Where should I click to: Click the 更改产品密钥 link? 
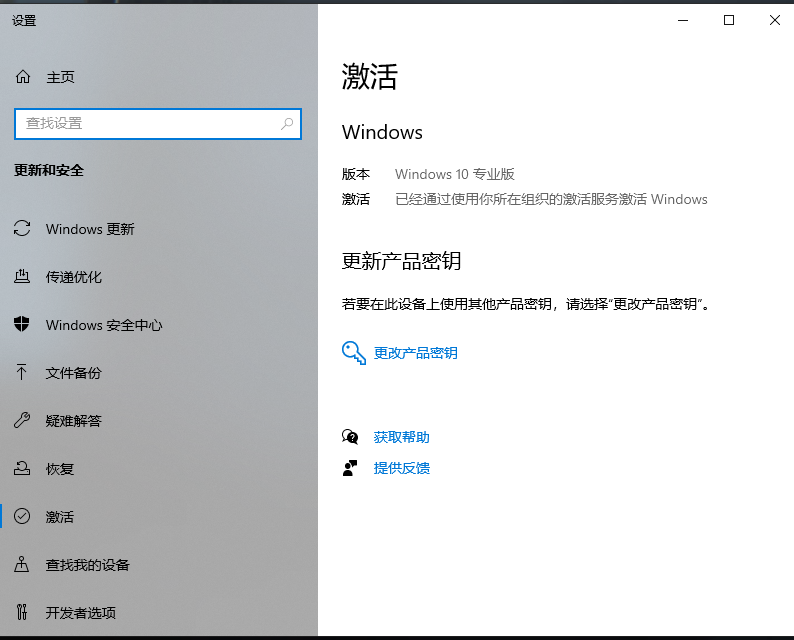pos(415,353)
